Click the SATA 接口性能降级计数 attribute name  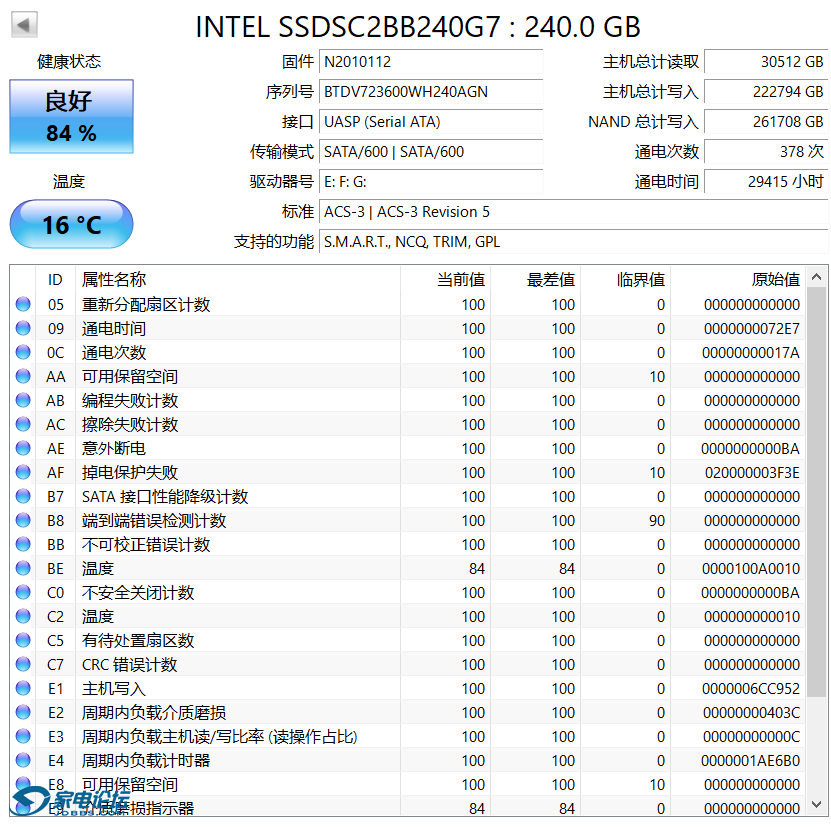[x=165, y=497]
